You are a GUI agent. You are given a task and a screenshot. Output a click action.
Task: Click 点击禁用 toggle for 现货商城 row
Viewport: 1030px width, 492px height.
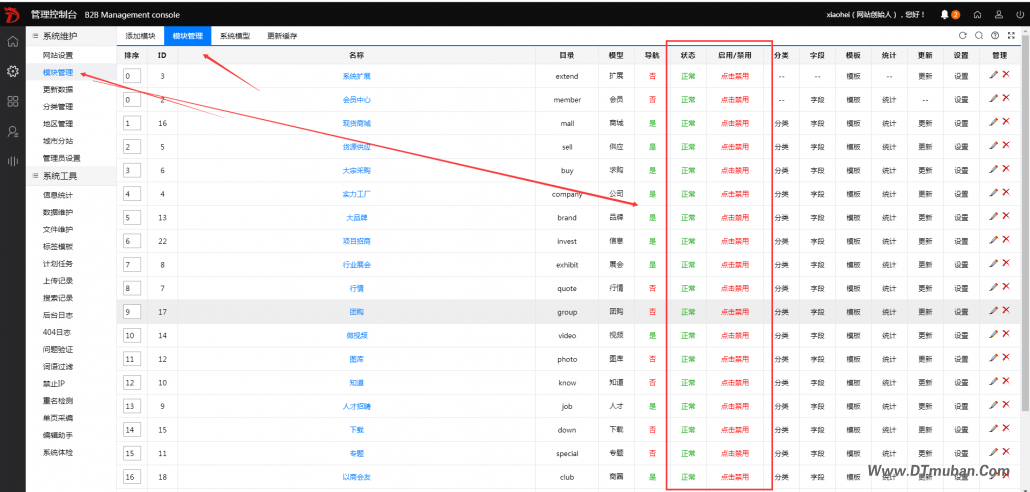click(735, 123)
